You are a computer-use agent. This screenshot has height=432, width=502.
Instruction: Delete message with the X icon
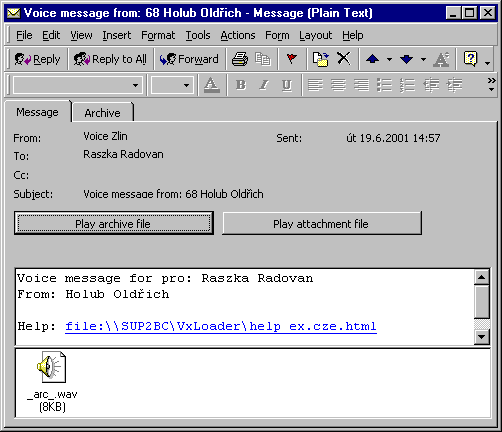(x=343, y=59)
